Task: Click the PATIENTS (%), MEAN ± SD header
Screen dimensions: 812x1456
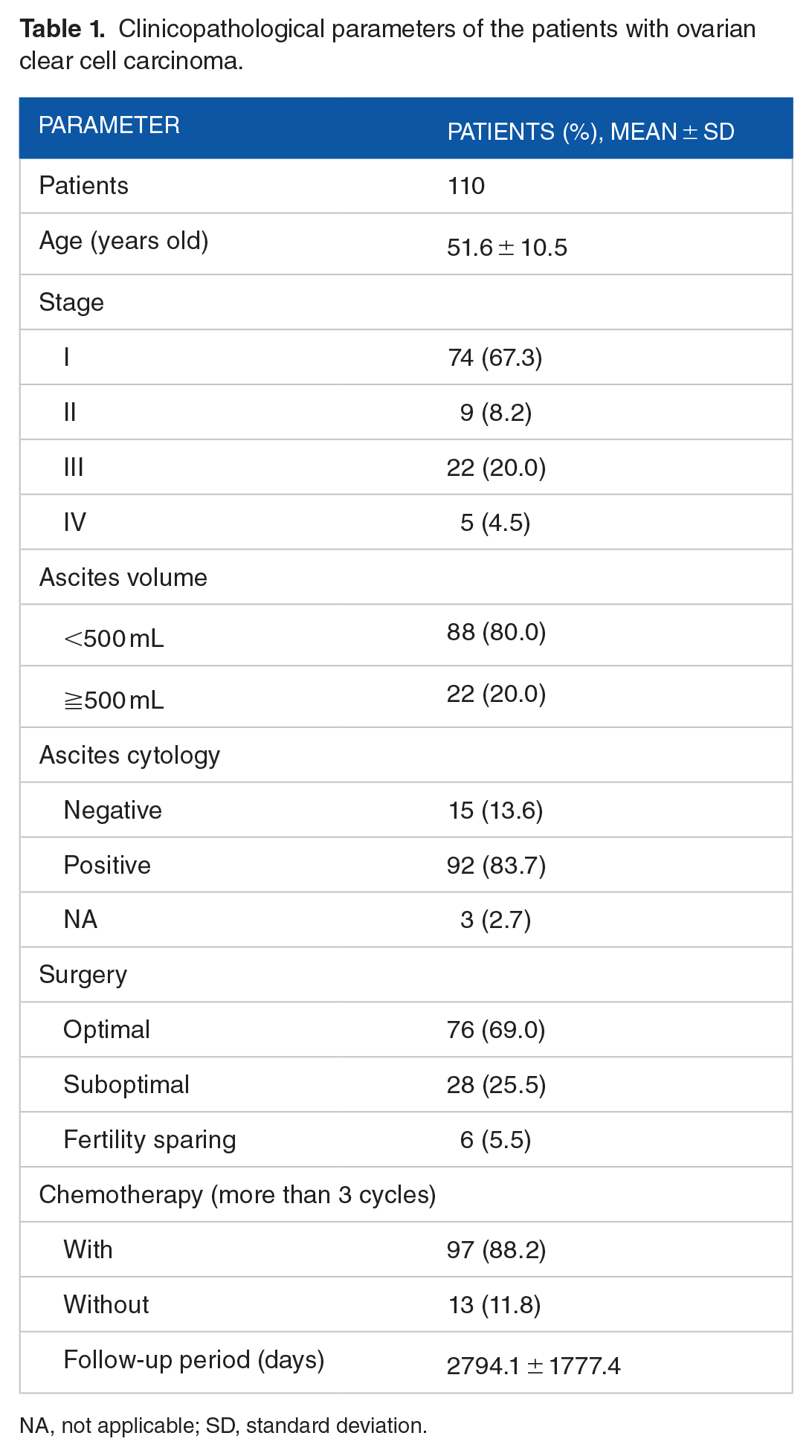Action: (590, 132)
